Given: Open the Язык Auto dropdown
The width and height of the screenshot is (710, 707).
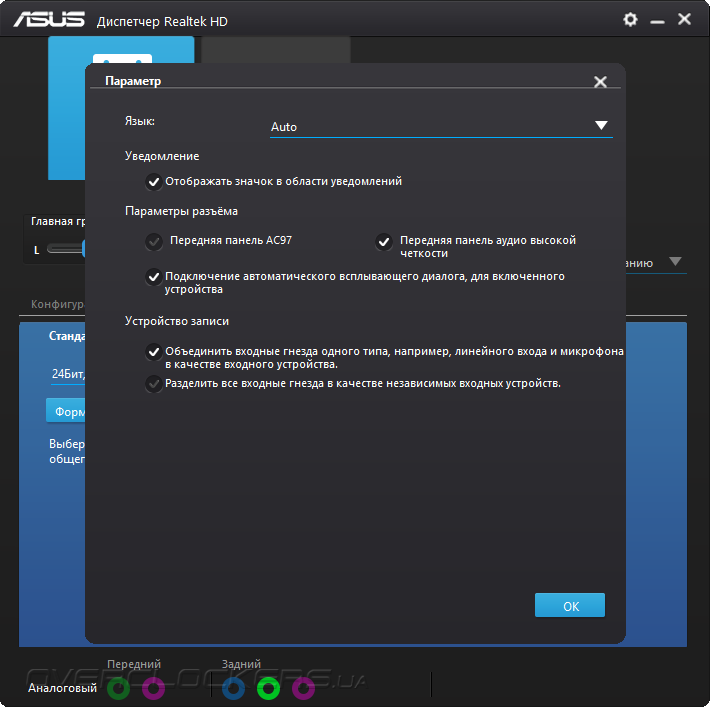Looking at the screenshot, I should click(x=441, y=126).
